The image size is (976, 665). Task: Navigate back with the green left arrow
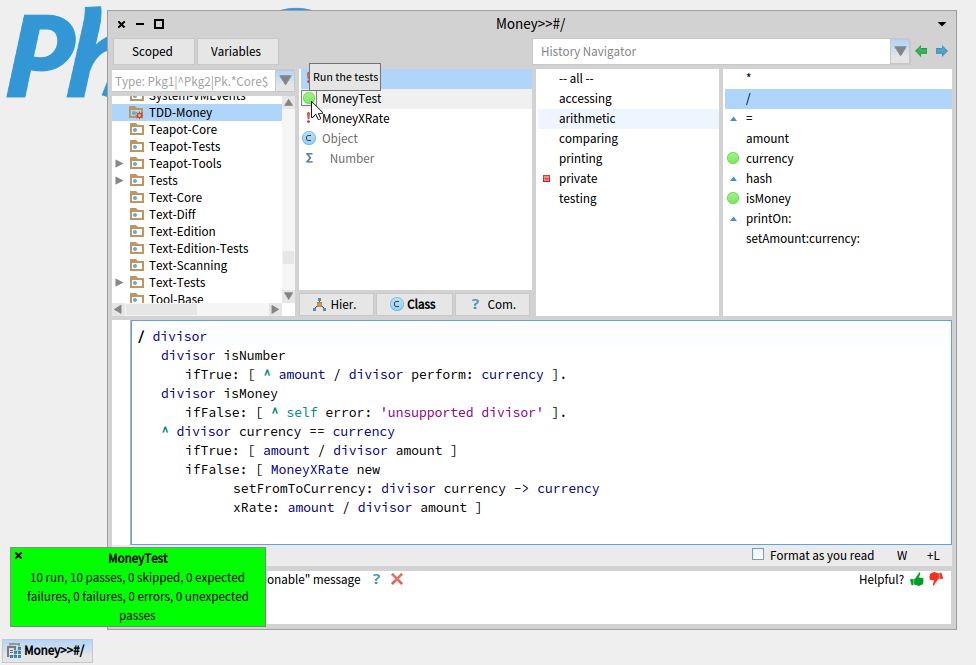921,51
